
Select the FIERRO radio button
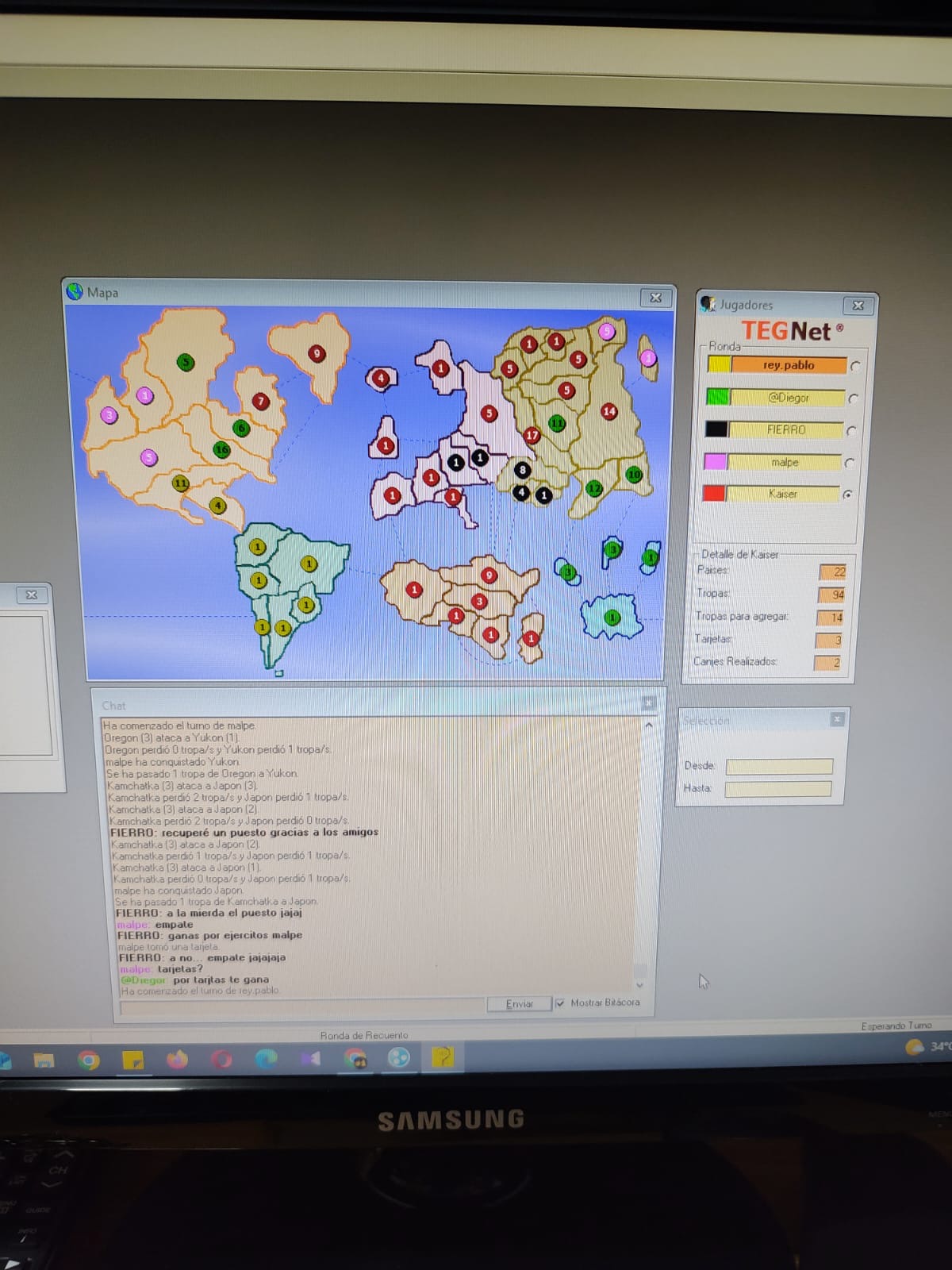[x=850, y=431]
